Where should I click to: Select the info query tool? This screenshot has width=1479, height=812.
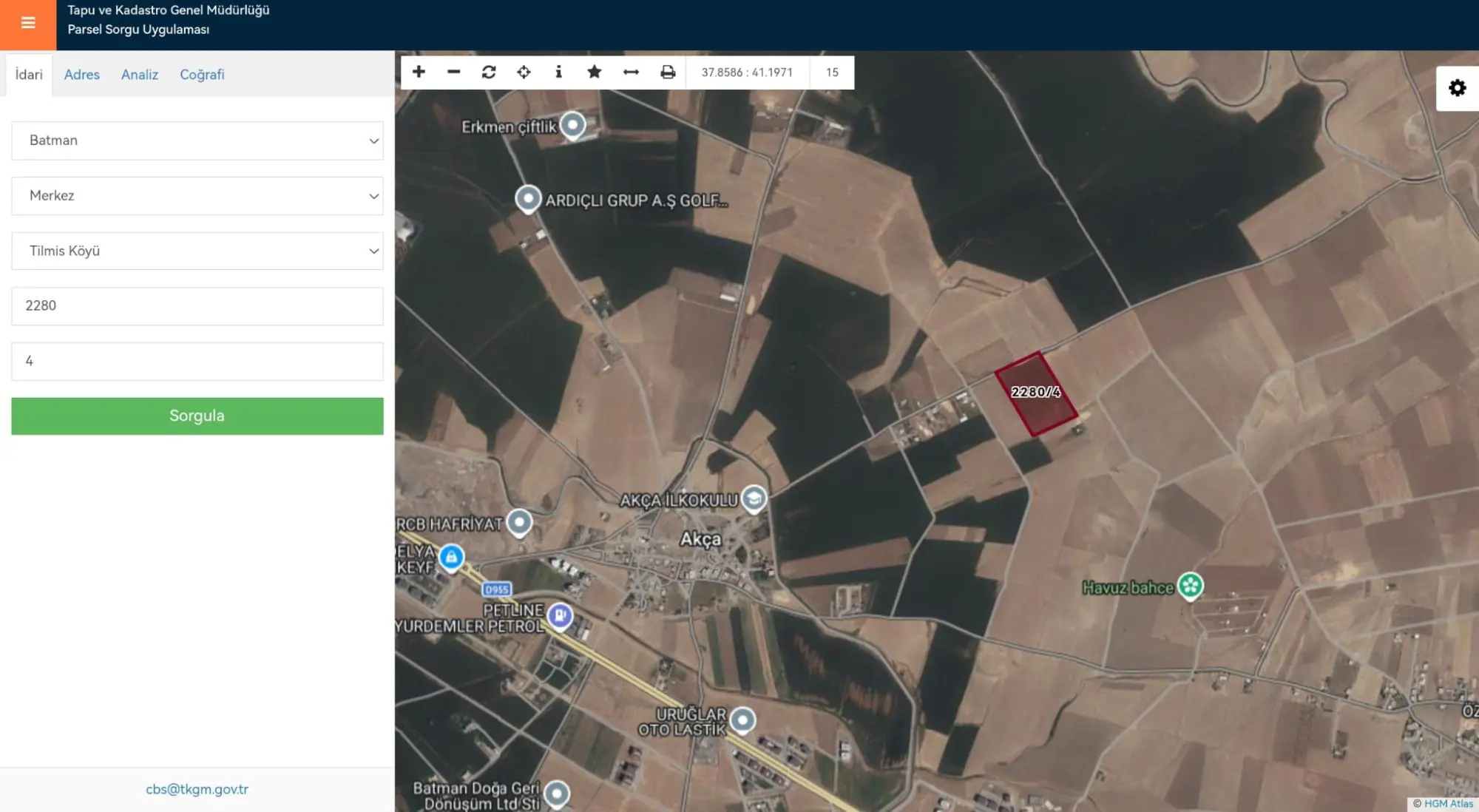tap(558, 72)
